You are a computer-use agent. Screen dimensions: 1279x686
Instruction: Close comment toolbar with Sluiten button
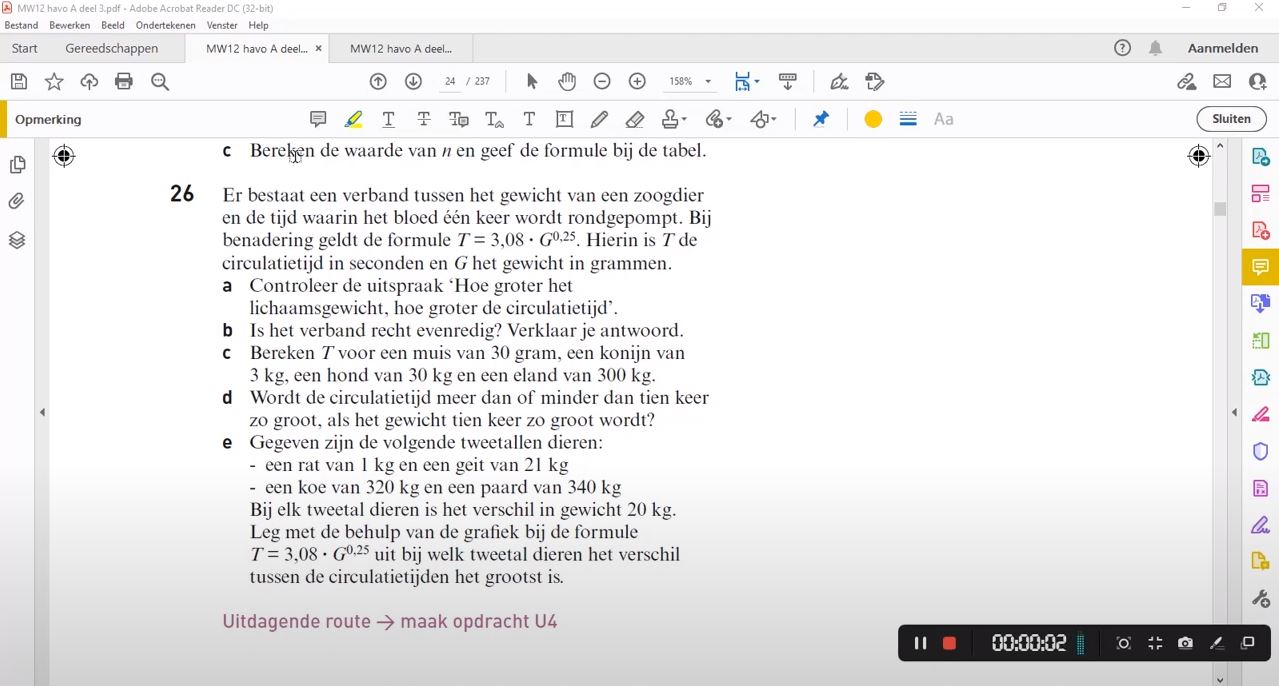tap(1231, 119)
